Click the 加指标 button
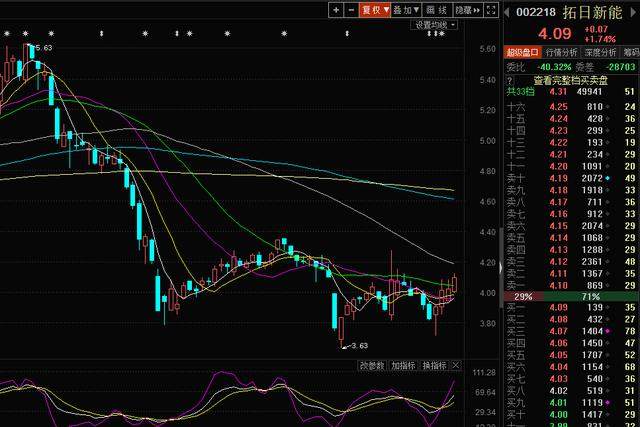Viewport: 640px width, 427px height. pos(403,365)
